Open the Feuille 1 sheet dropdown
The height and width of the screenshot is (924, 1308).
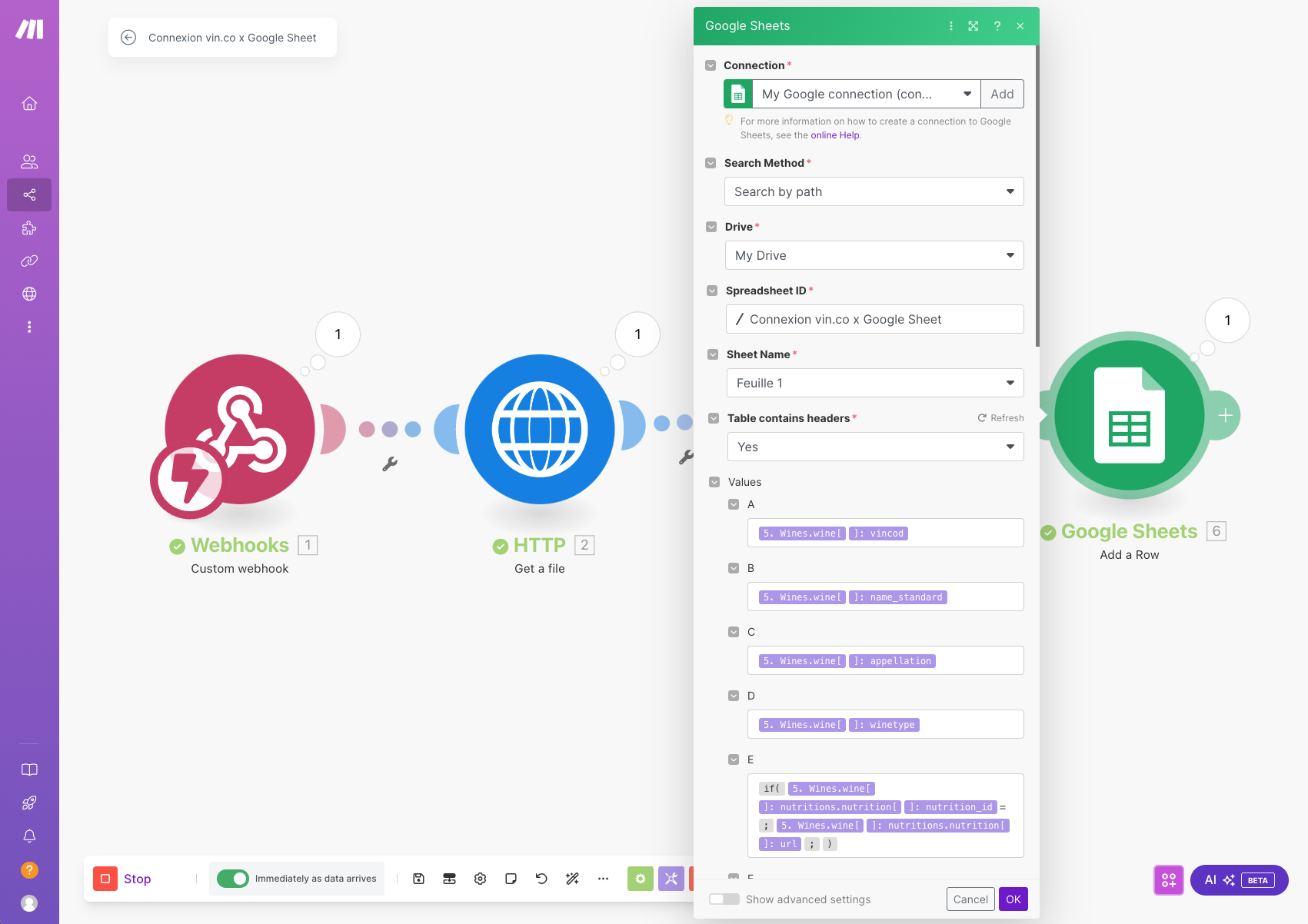tap(875, 383)
